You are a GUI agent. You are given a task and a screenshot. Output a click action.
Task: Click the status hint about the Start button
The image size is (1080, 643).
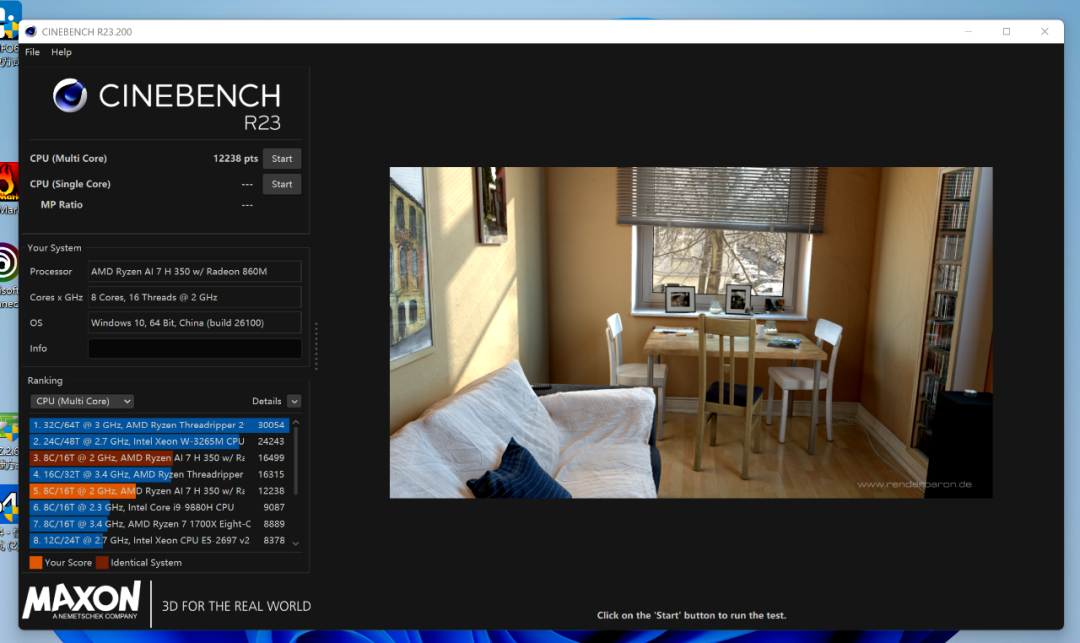(692, 615)
